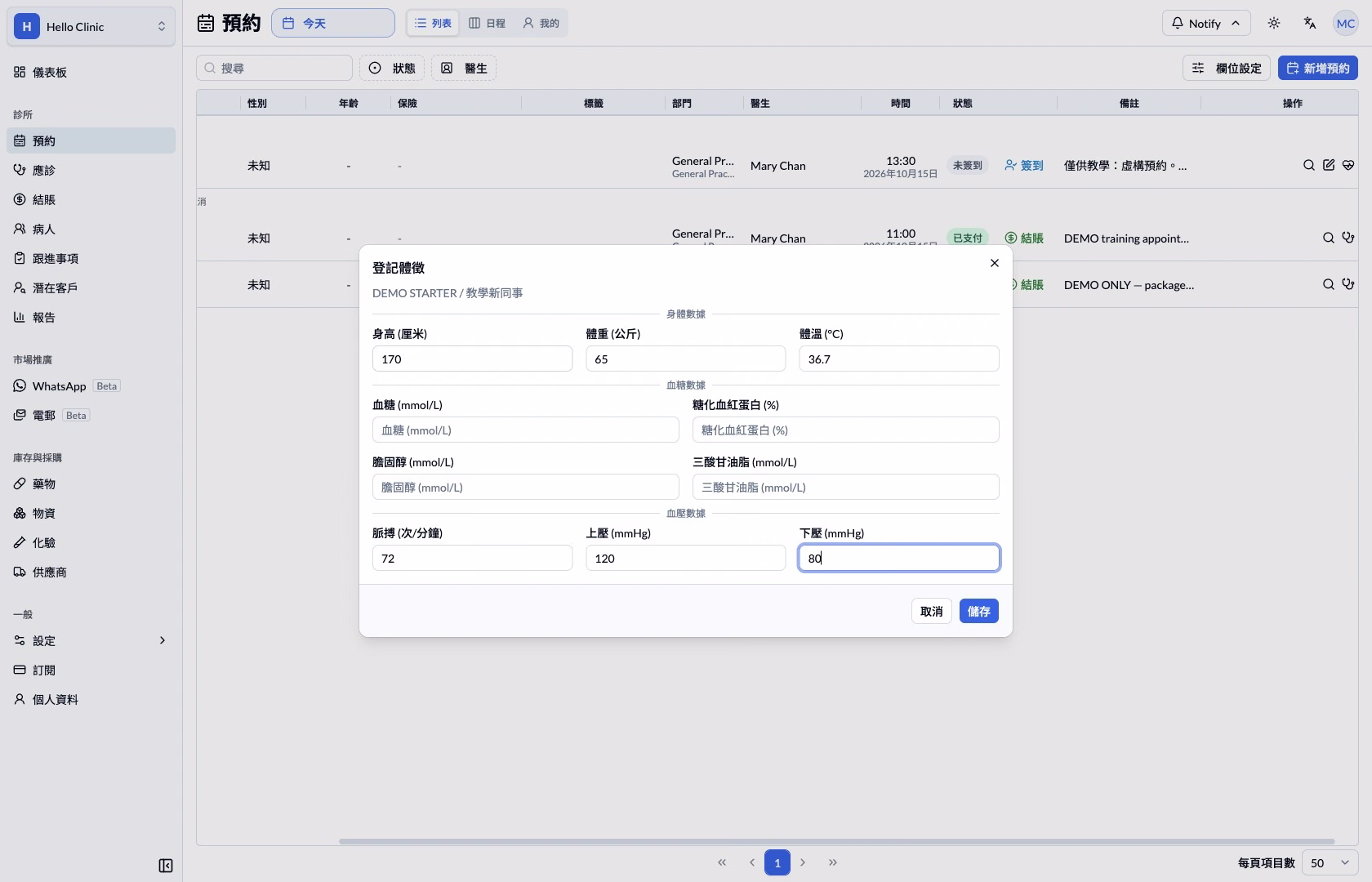Click the heart vitals icon in the 13:30 row

[1348, 165]
